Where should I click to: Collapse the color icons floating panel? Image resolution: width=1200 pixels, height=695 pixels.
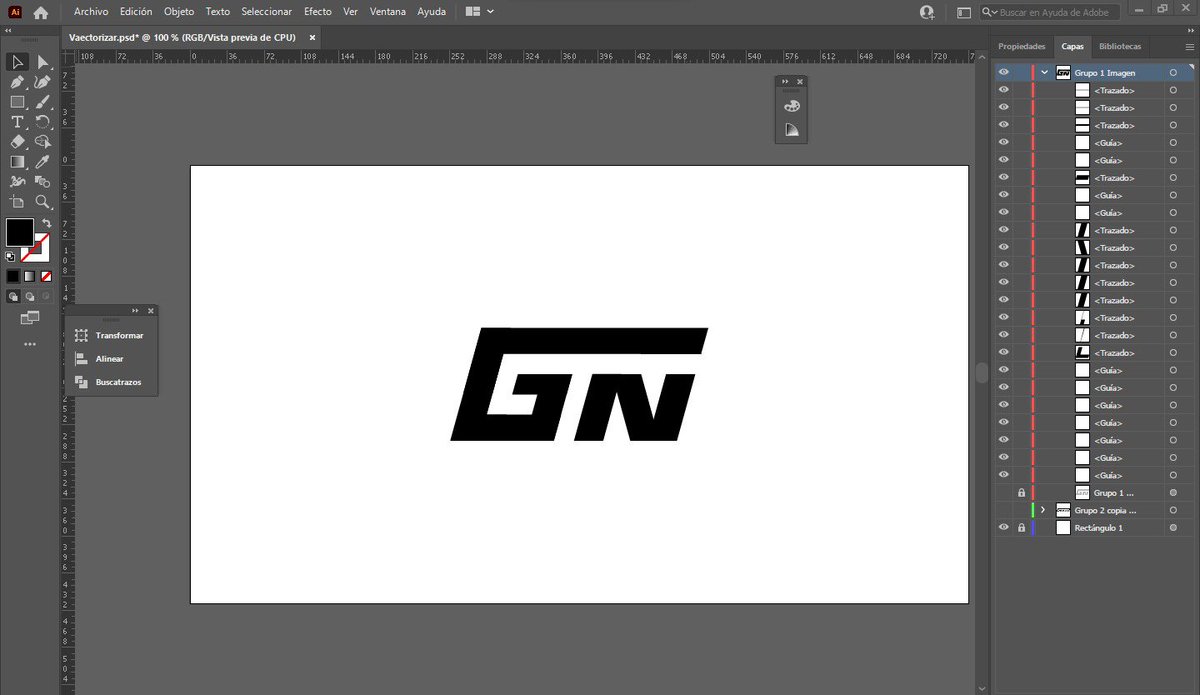pos(785,81)
